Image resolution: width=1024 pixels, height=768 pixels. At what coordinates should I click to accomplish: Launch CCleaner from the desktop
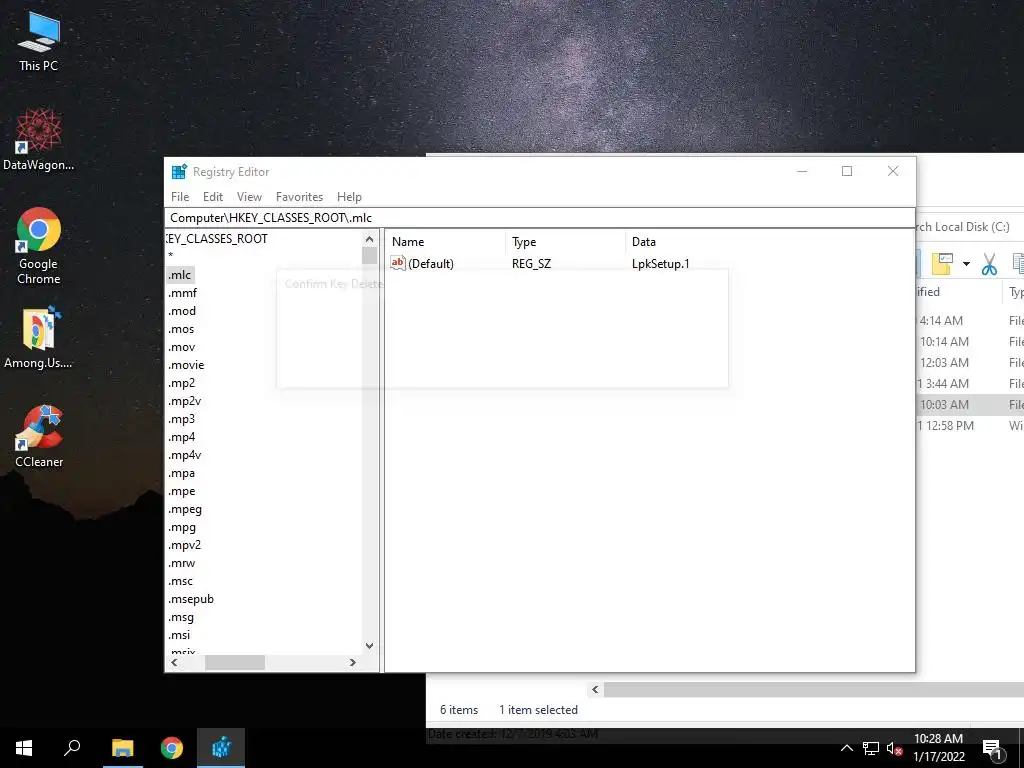point(39,436)
